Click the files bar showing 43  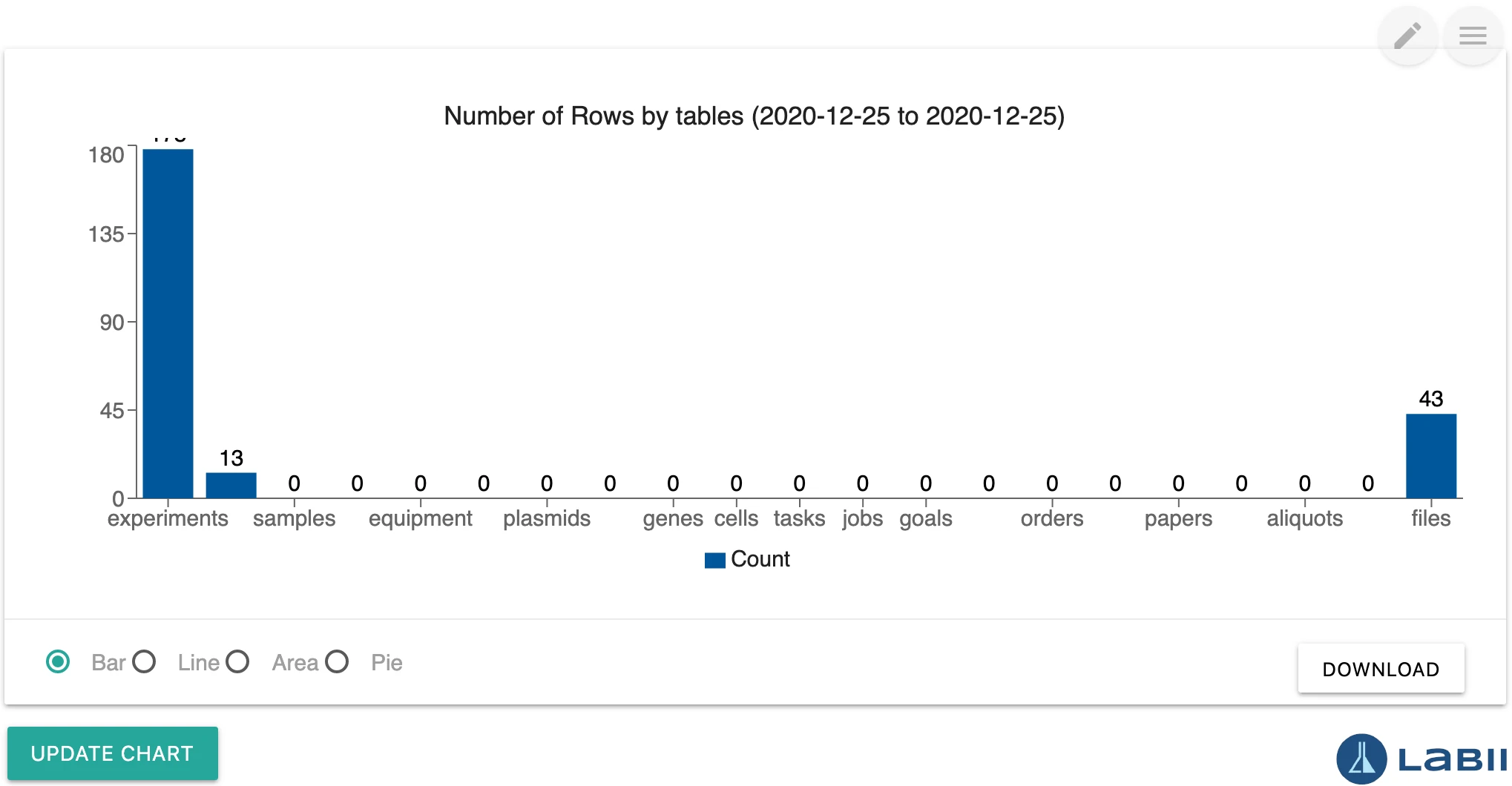click(1430, 456)
